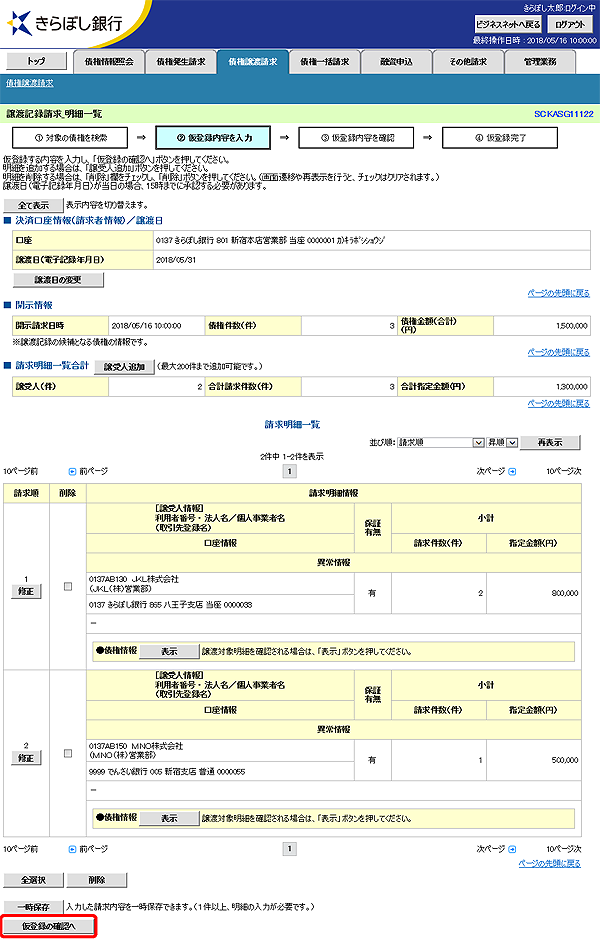The width and height of the screenshot is (600, 942).
Task: Click the 仮登録の確認へ button
Action: (x=49, y=926)
